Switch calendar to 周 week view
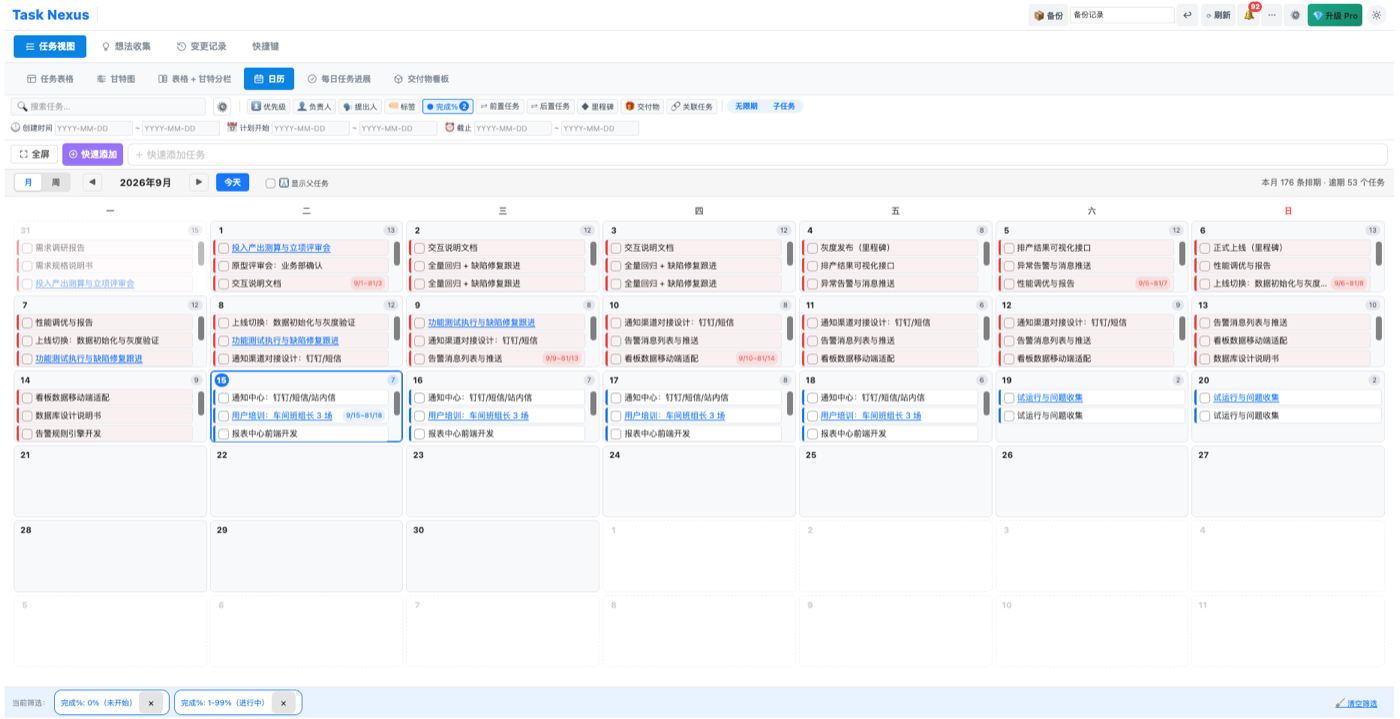 point(56,183)
